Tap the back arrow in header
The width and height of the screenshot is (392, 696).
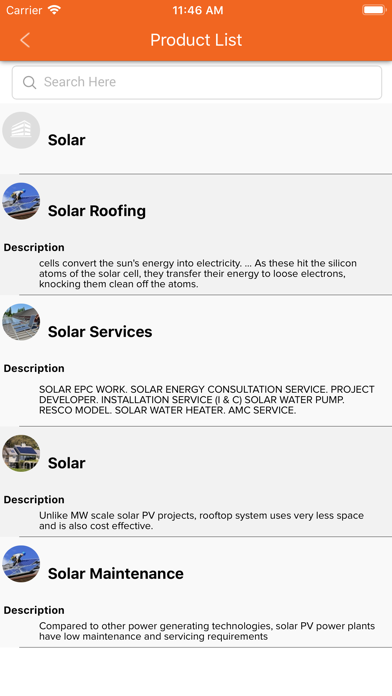click(25, 40)
